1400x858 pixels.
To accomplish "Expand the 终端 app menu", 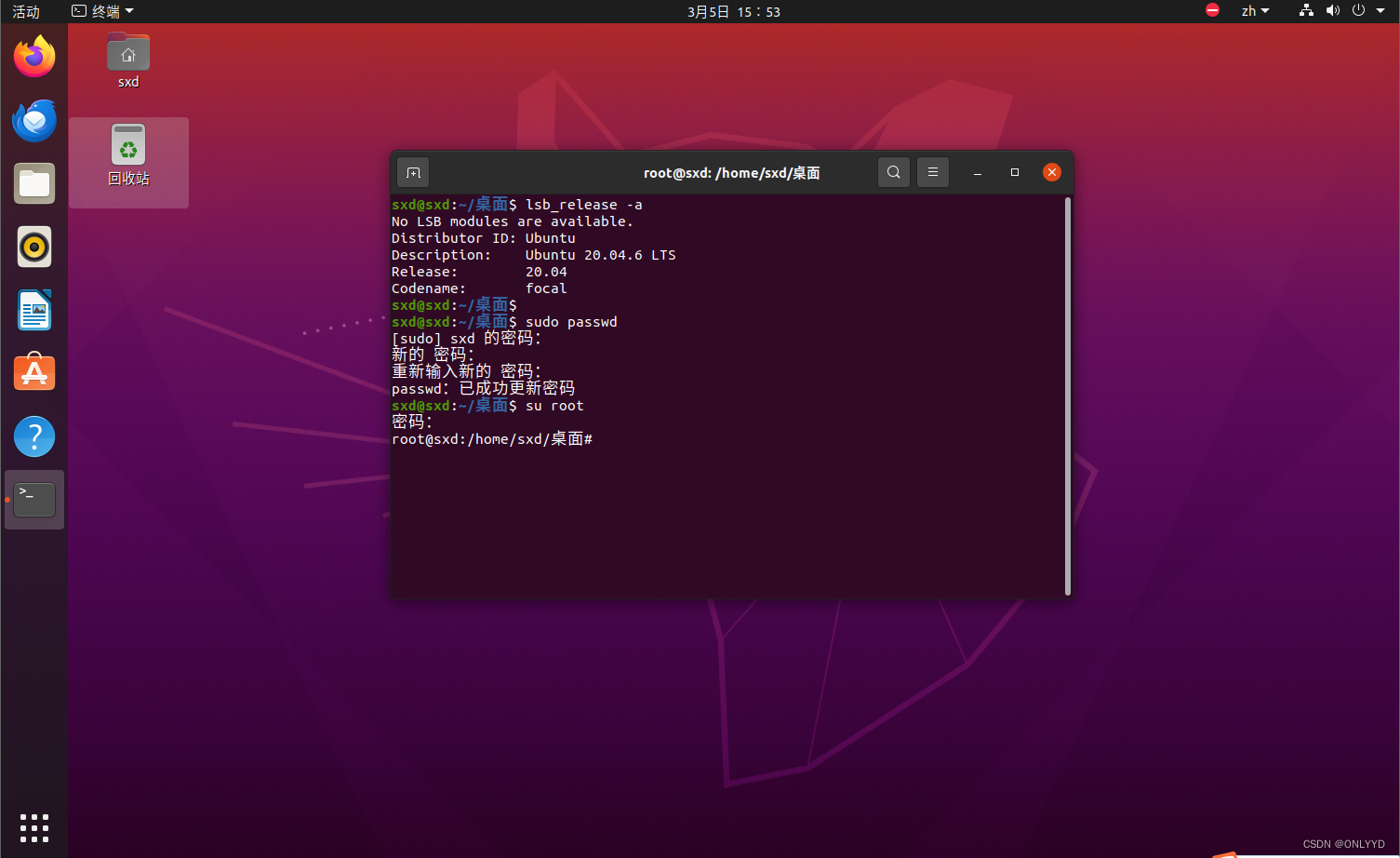I will click(103, 11).
